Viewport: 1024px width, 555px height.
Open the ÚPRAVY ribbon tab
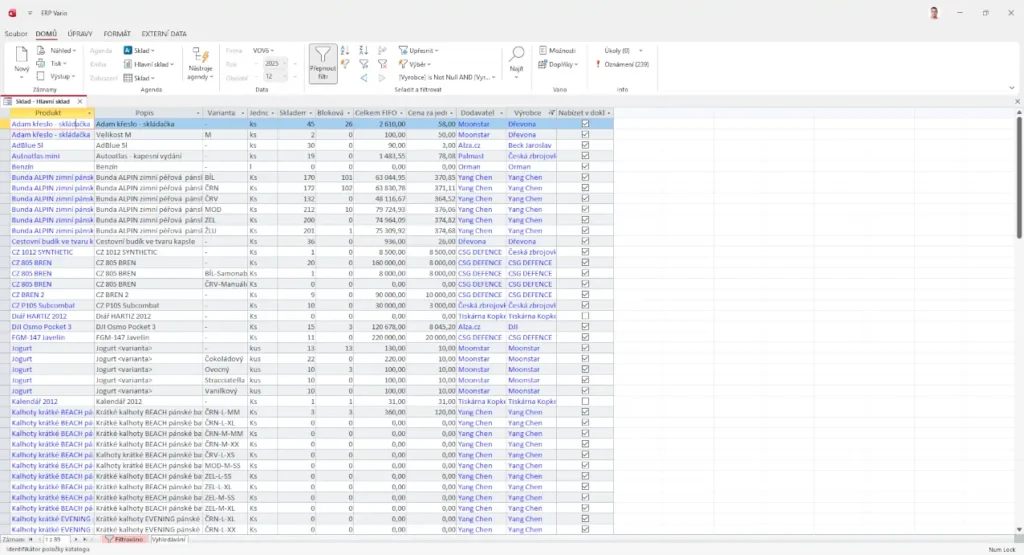[79, 34]
